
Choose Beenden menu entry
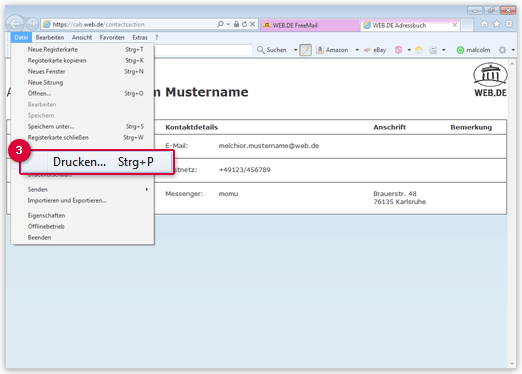point(83,237)
